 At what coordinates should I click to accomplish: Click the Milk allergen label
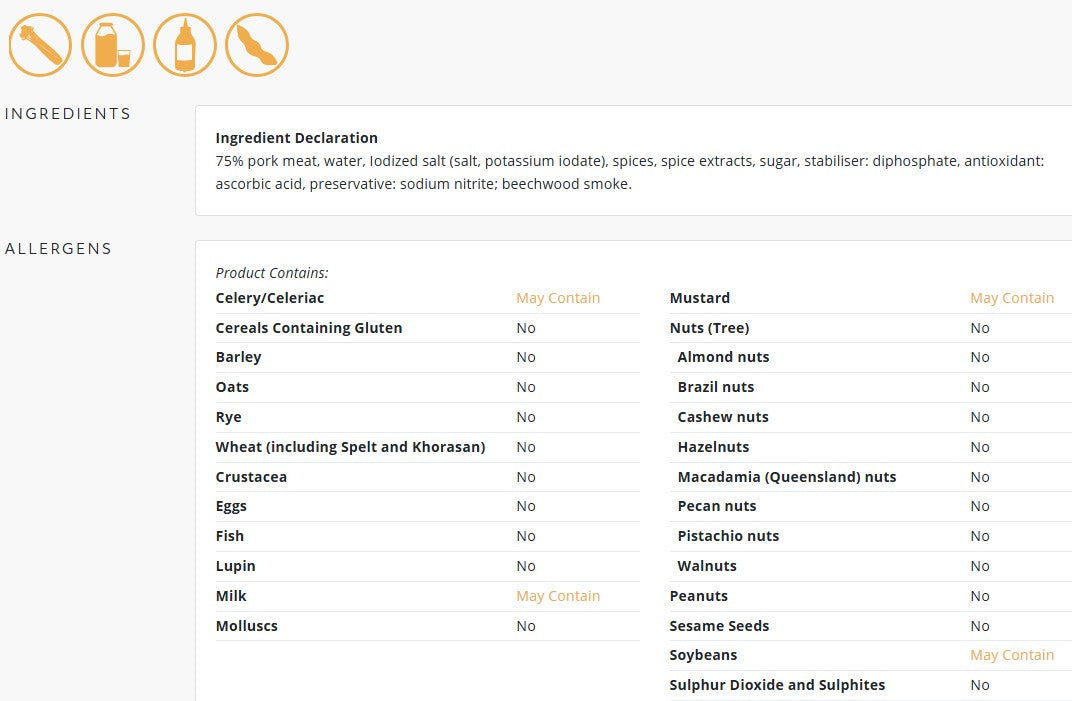click(231, 596)
